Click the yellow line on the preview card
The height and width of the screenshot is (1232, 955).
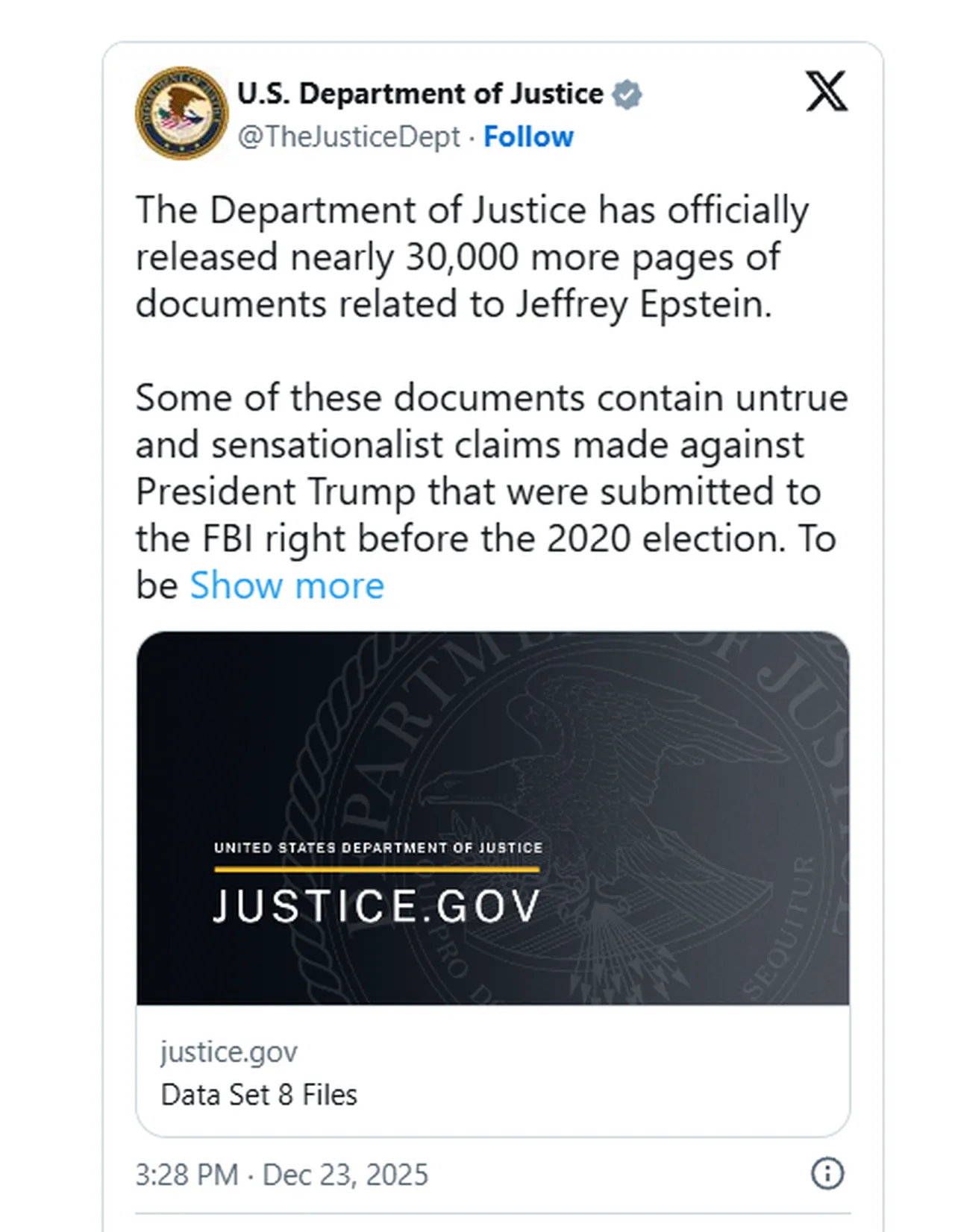377,869
